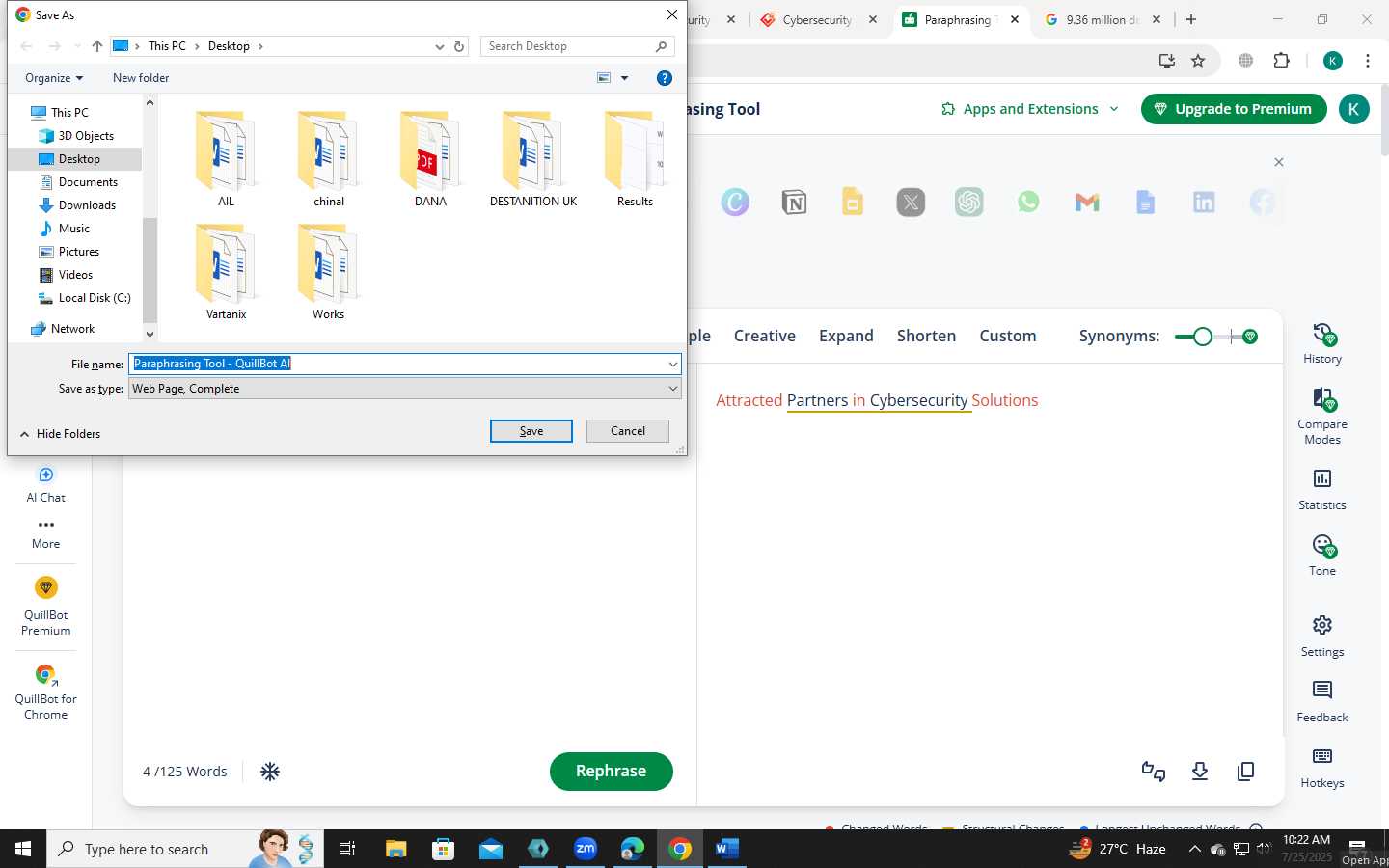Adjust the Synonyms slider handle
Screen dimensions: 1389x868
[x=1202, y=337]
